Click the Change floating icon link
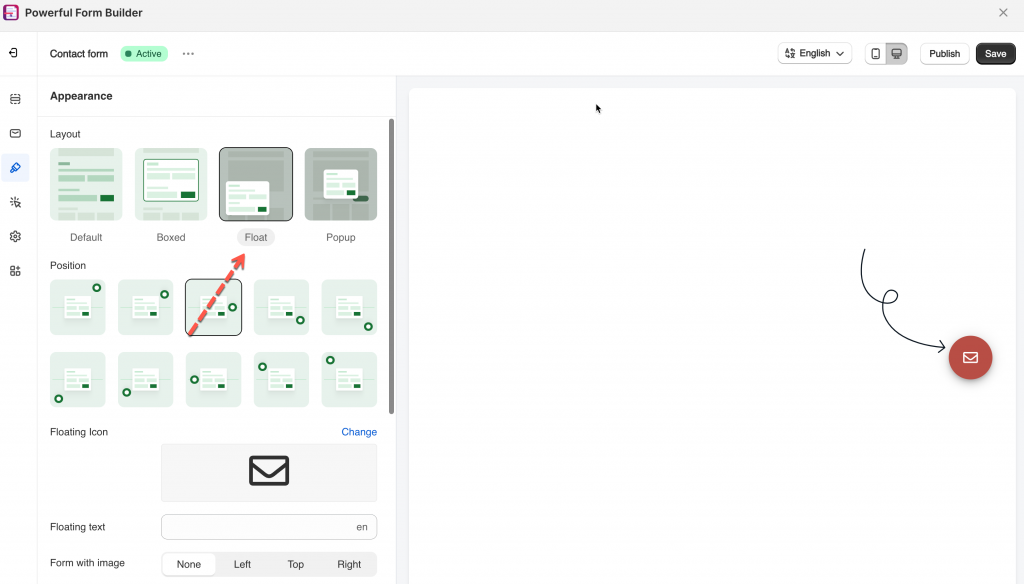Viewport: 1024px width, 584px height. (359, 432)
